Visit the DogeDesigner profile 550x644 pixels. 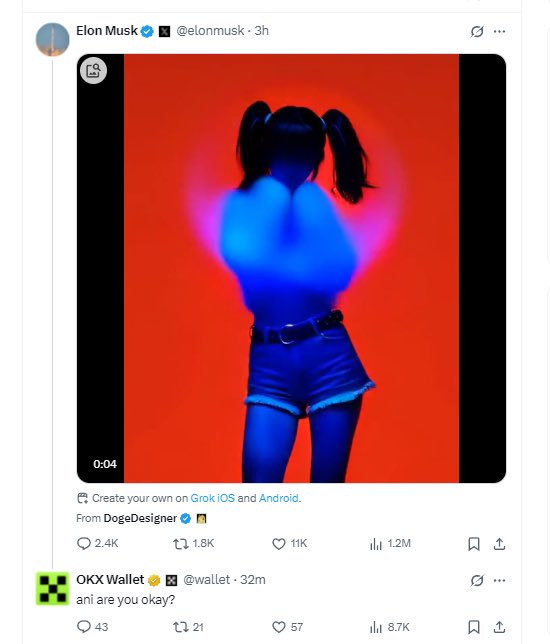[x=140, y=518]
